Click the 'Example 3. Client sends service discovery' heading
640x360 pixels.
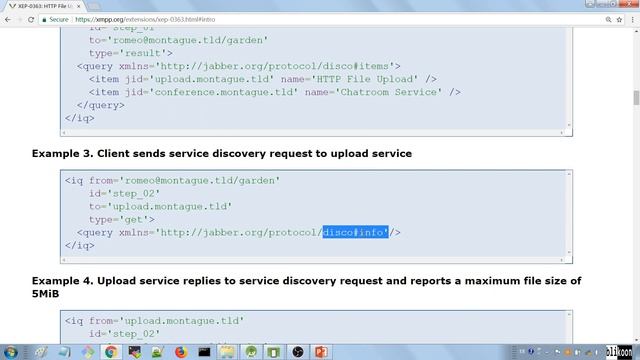(222, 153)
